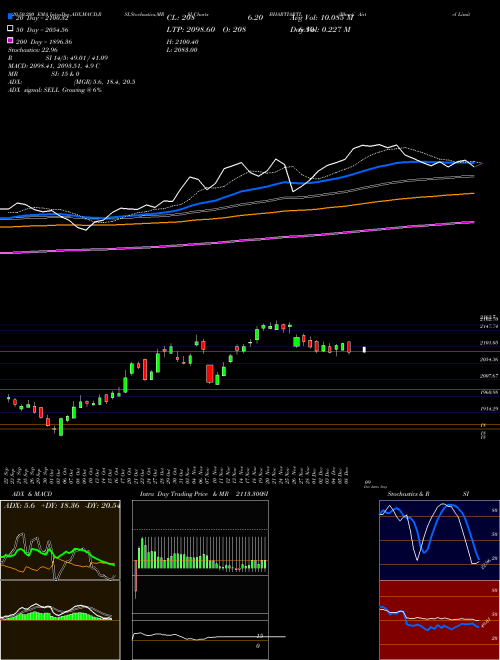Click the large red candlestick in mid chart
The height and width of the screenshot is (660, 500).
[210, 374]
